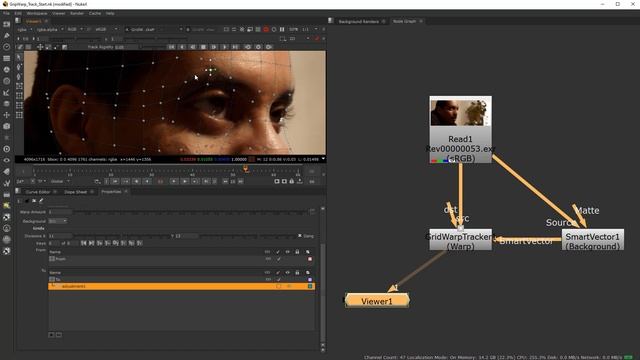Click the add grid button below To list

(x=51, y=335)
